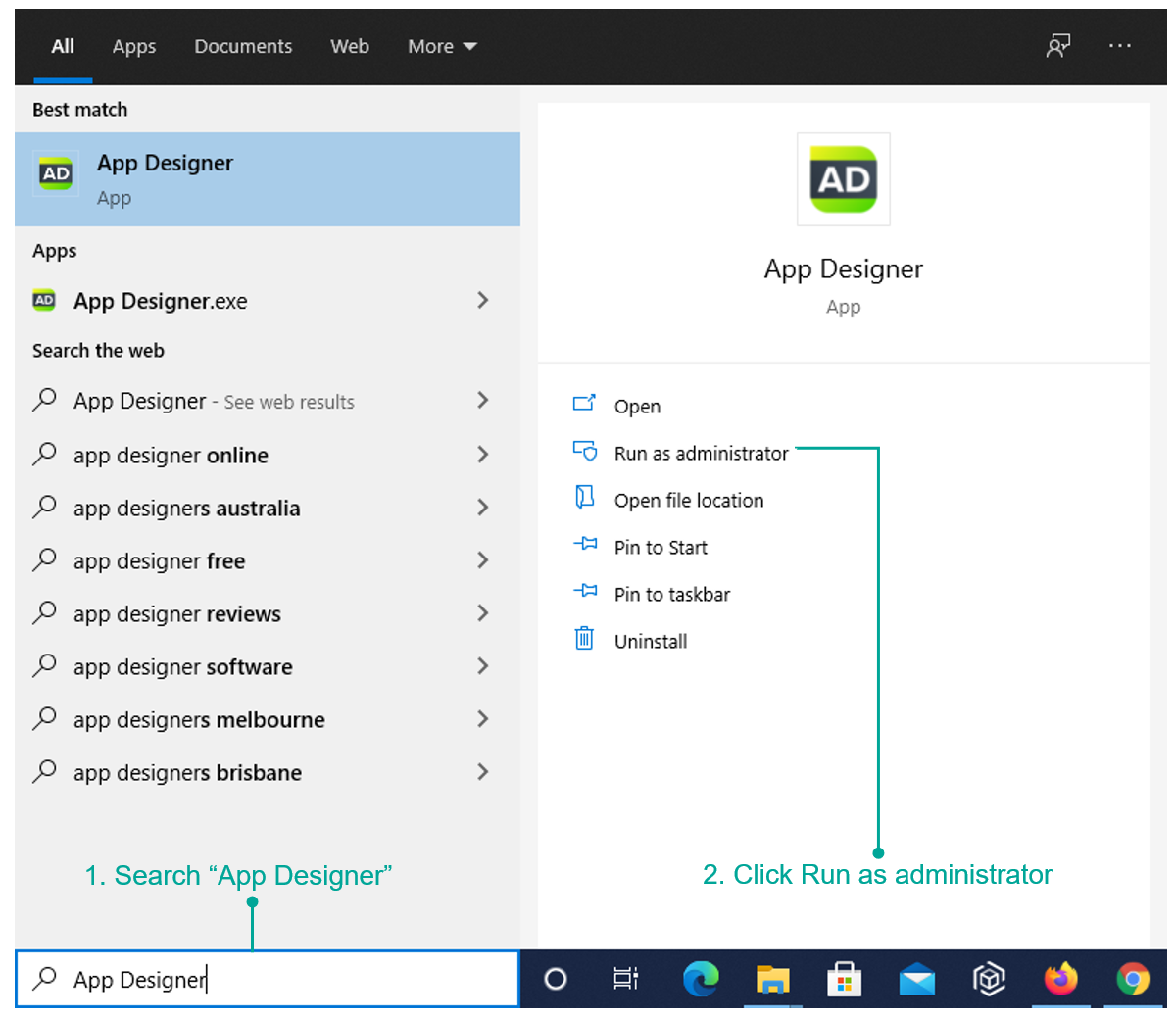Expand the 'app designer online' suggestion chevron

tap(482, 455)
